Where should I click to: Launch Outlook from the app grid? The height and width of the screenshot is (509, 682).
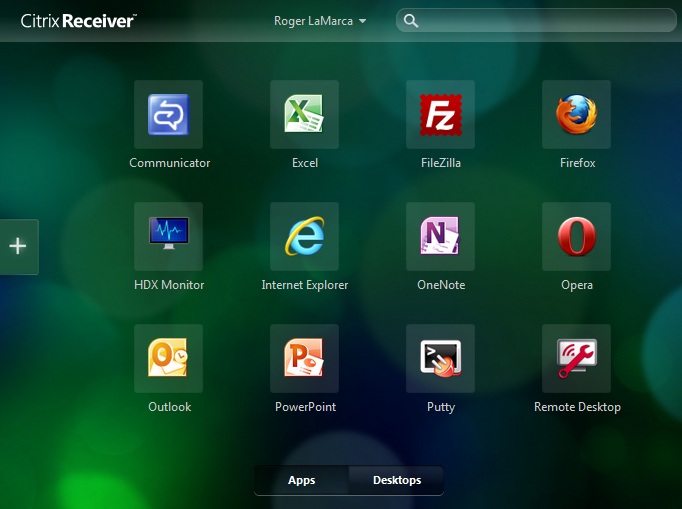point(168,358)
